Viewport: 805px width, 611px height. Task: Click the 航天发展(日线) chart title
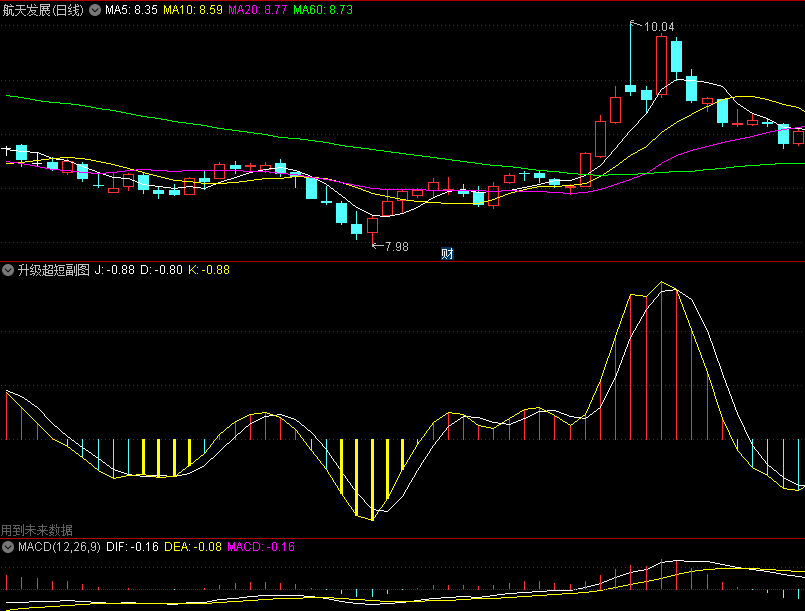pos(43,10)
